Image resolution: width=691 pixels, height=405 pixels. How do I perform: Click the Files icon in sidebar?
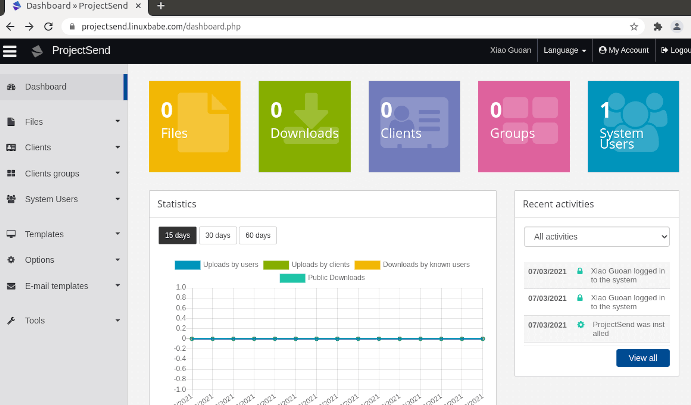[x=11, y=122]
